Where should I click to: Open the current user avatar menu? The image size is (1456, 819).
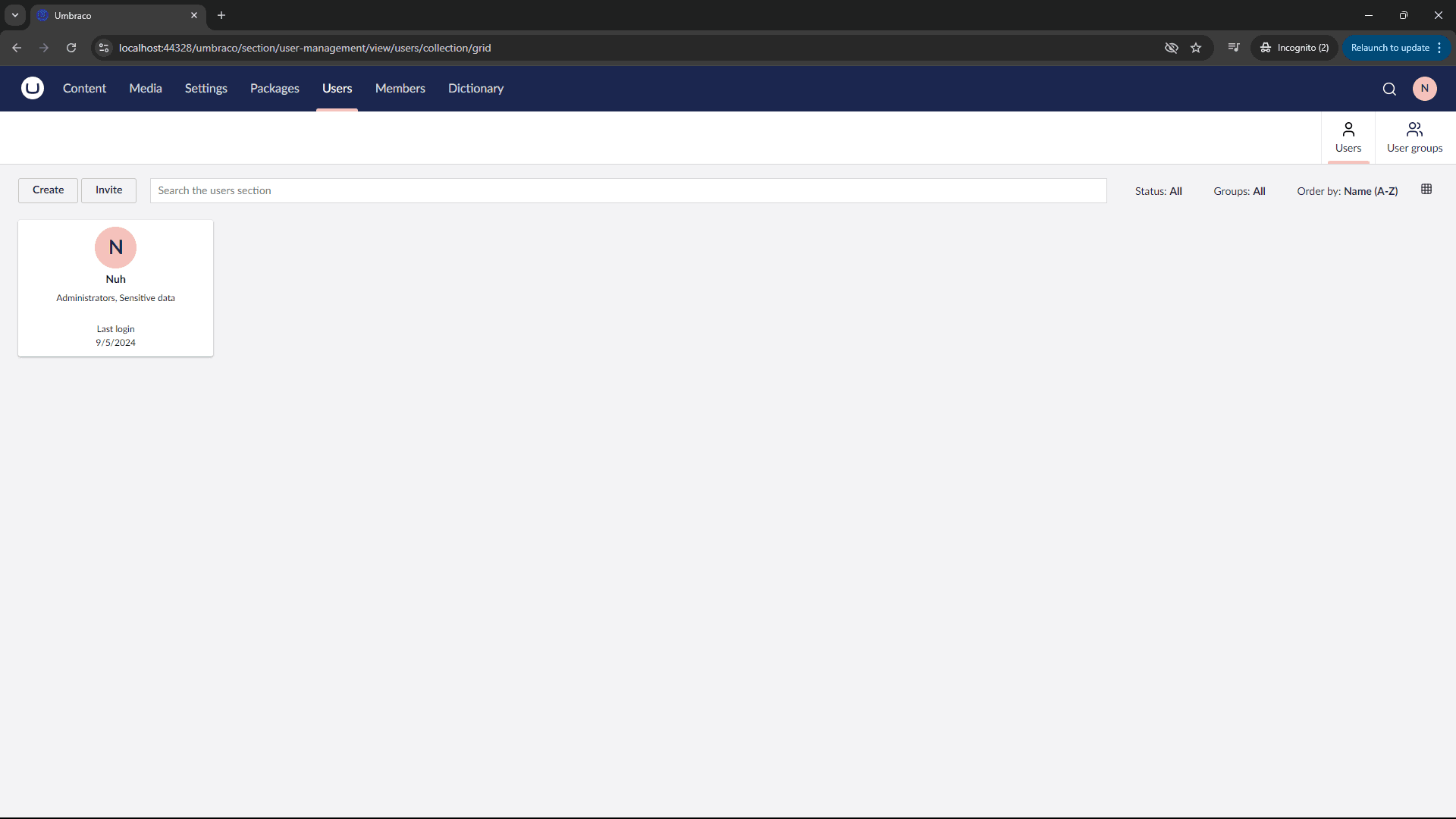coord(1424,89)
